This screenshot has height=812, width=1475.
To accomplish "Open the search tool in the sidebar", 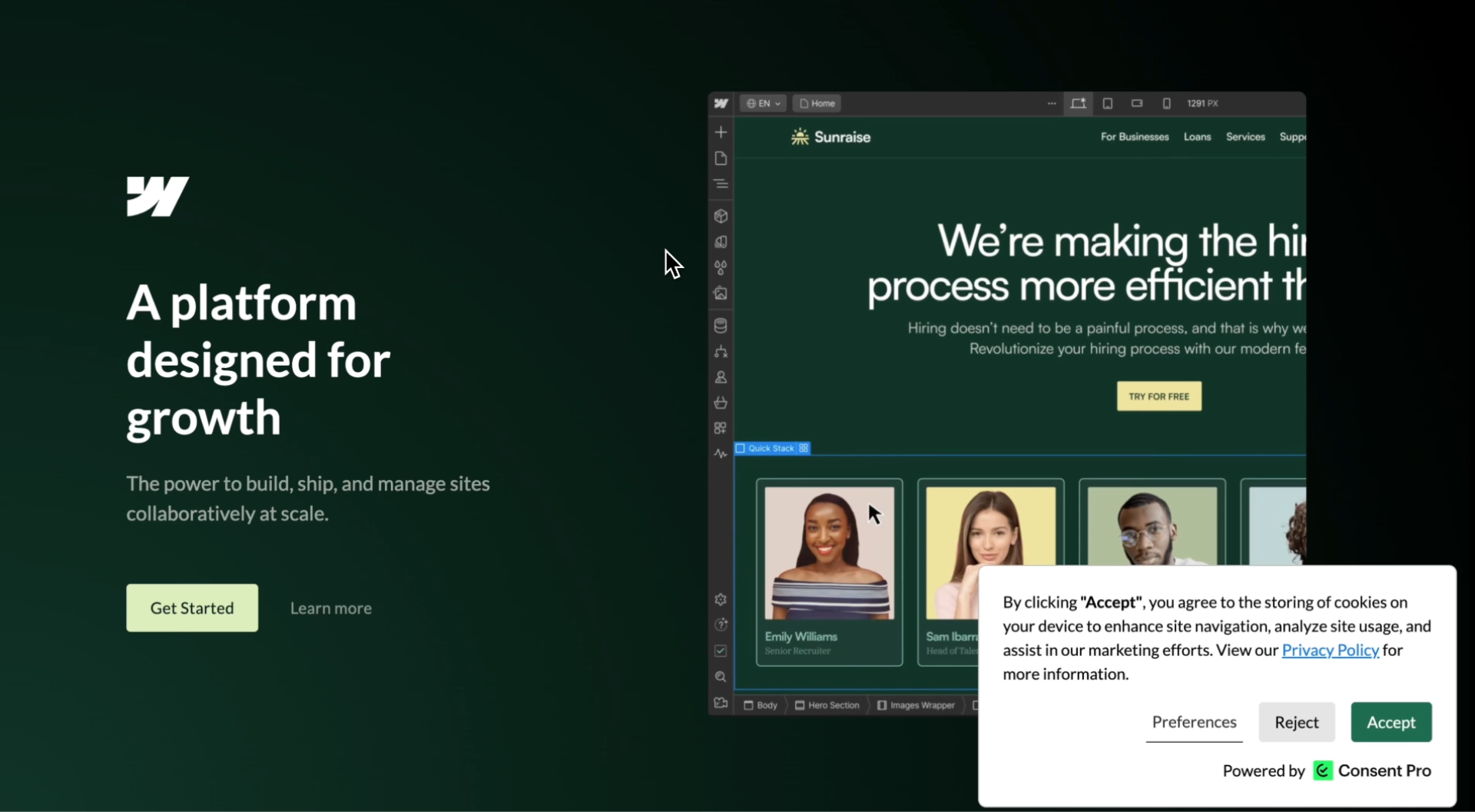I will tap(721, 677).
